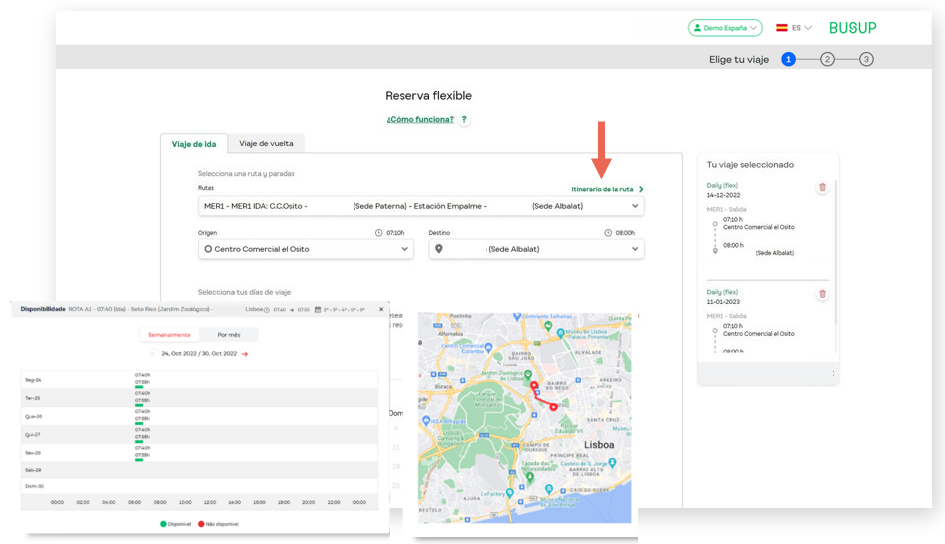Open the Demo España account menu
Image resolution: width=945 pixels, height=544 pixels.
[725, 28]
